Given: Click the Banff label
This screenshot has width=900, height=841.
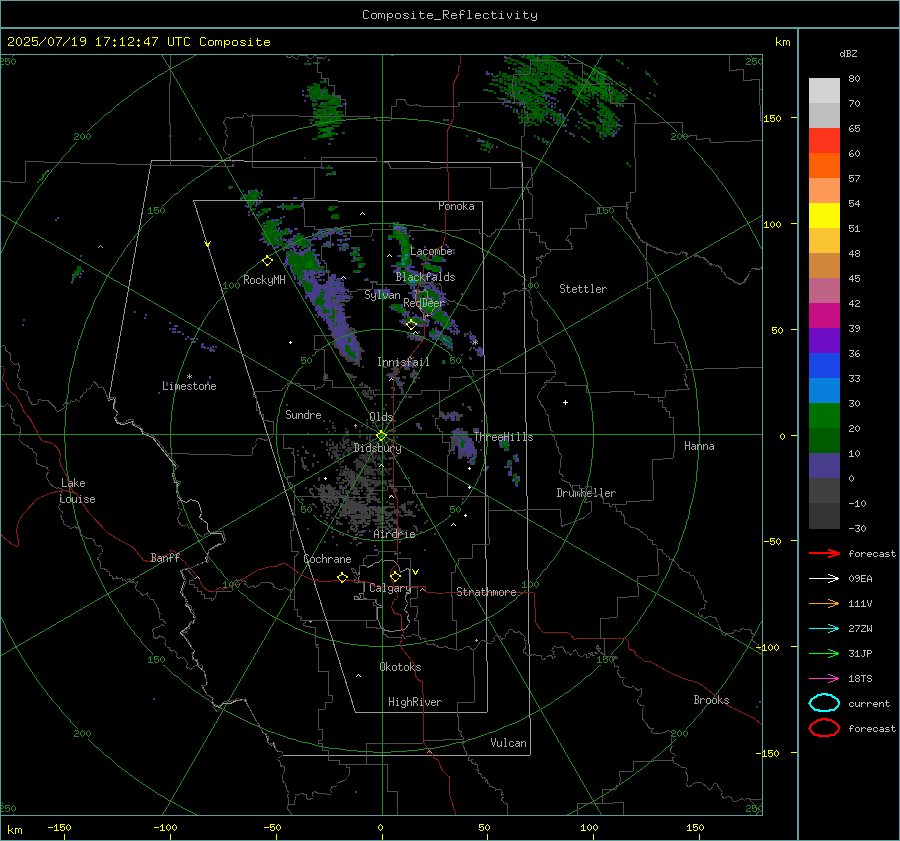Looking at the screenshot, I should click(x=165, y=557).
